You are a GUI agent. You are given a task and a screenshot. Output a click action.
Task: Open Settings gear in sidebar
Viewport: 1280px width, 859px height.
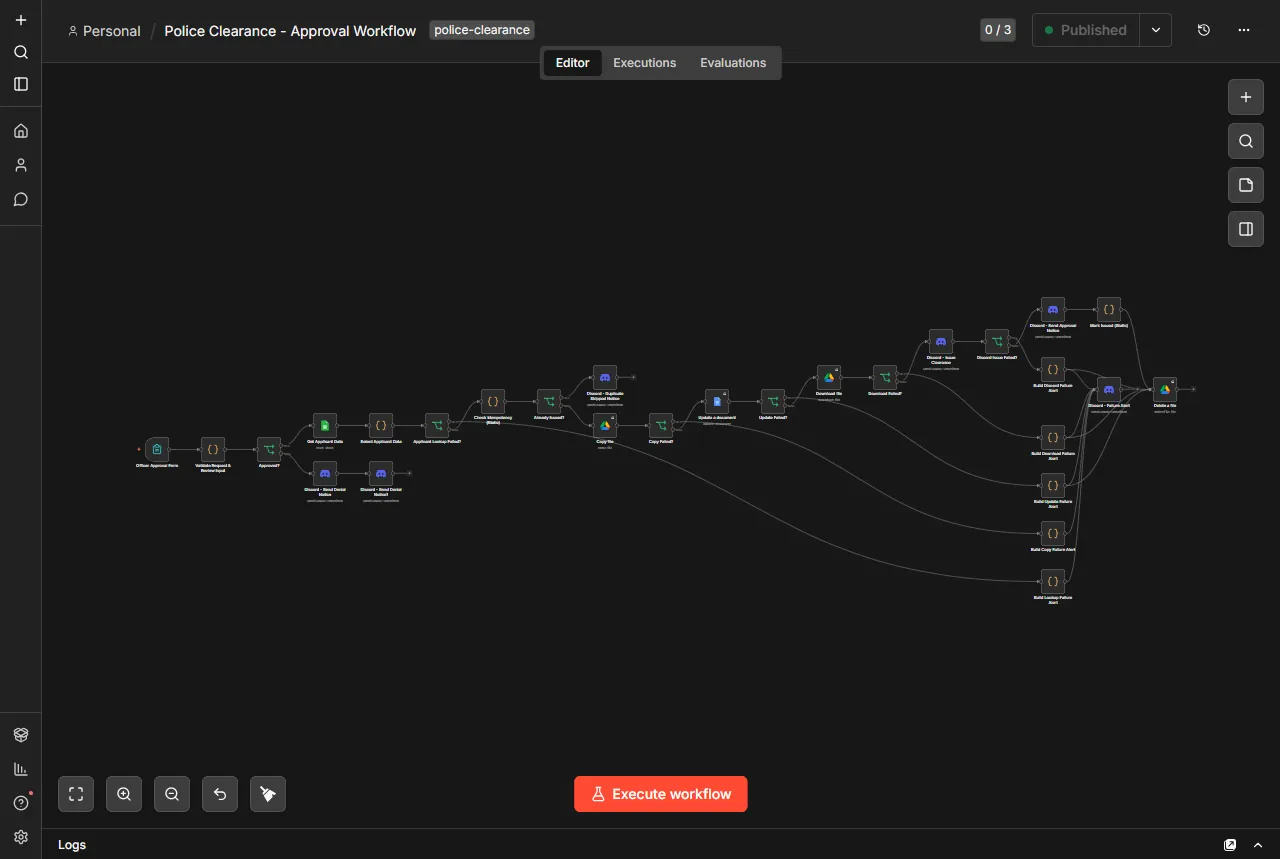pos(21,837)
